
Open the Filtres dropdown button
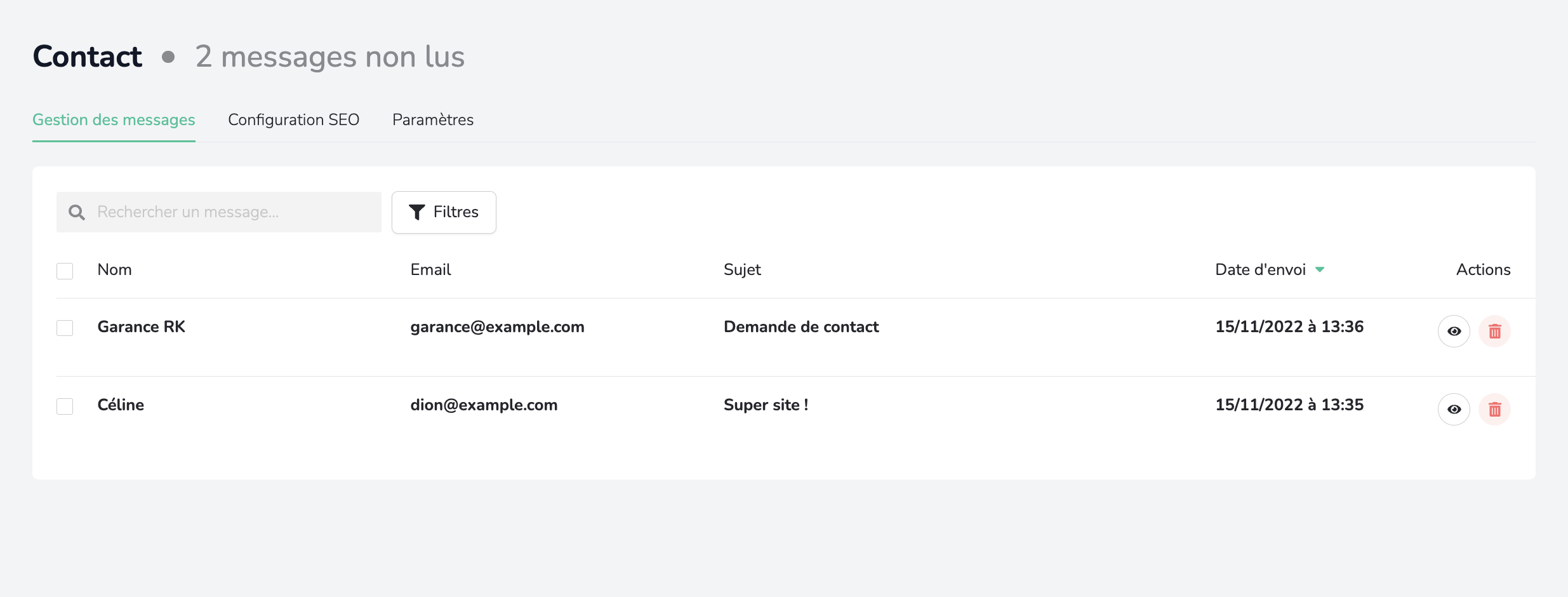tap(444, 212)
